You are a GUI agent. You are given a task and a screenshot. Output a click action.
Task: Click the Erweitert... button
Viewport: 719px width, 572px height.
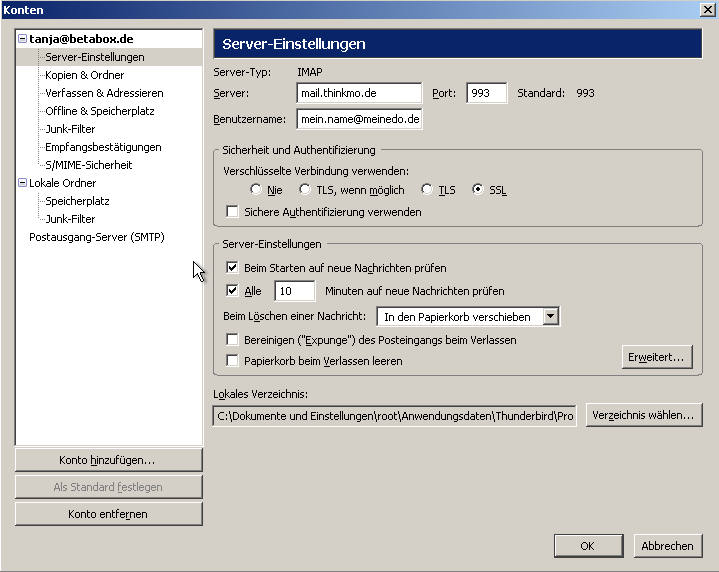pos(656,356)
